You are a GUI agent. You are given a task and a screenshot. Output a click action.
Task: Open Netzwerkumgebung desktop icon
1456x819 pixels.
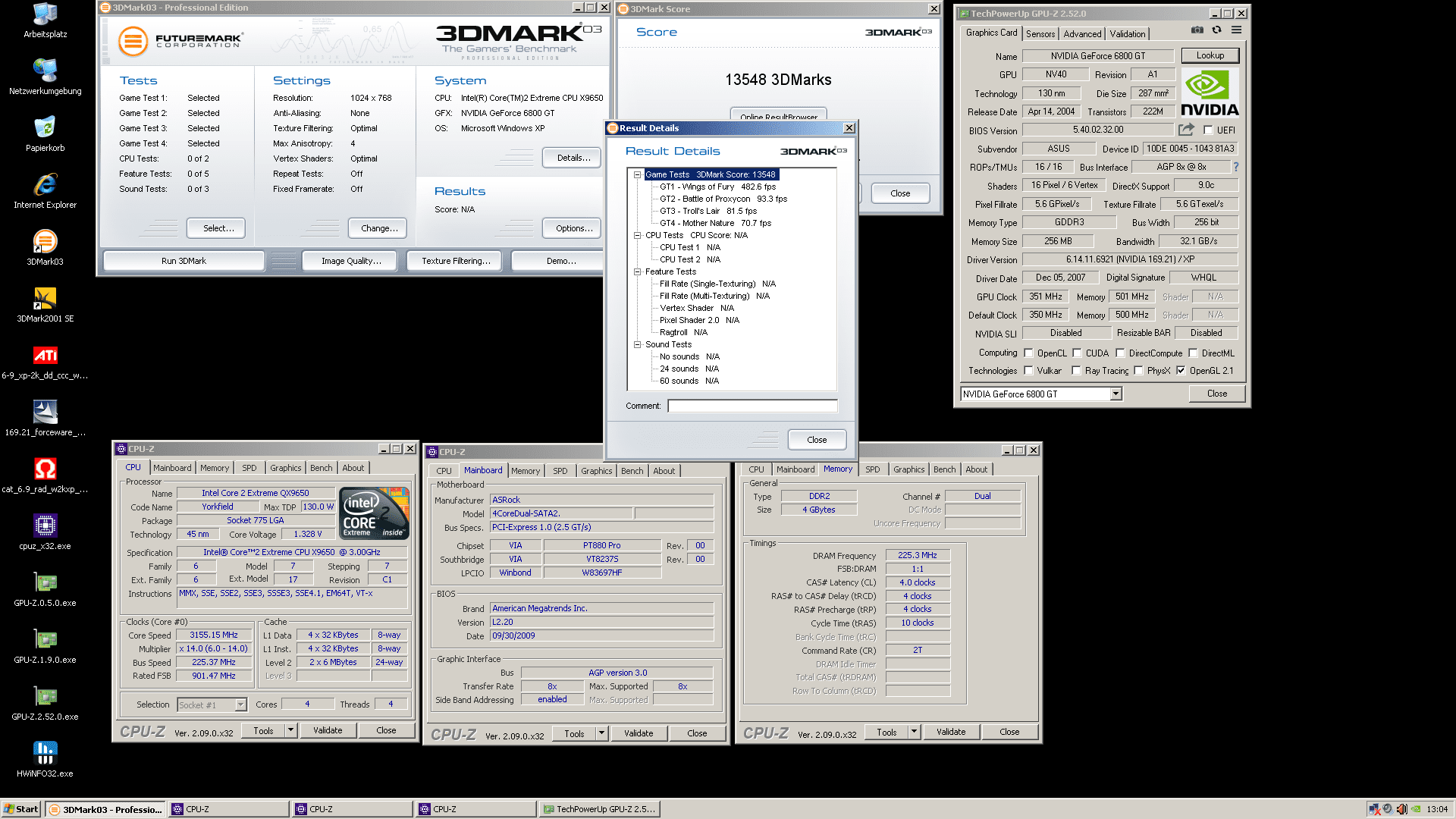tap(45, 77)
